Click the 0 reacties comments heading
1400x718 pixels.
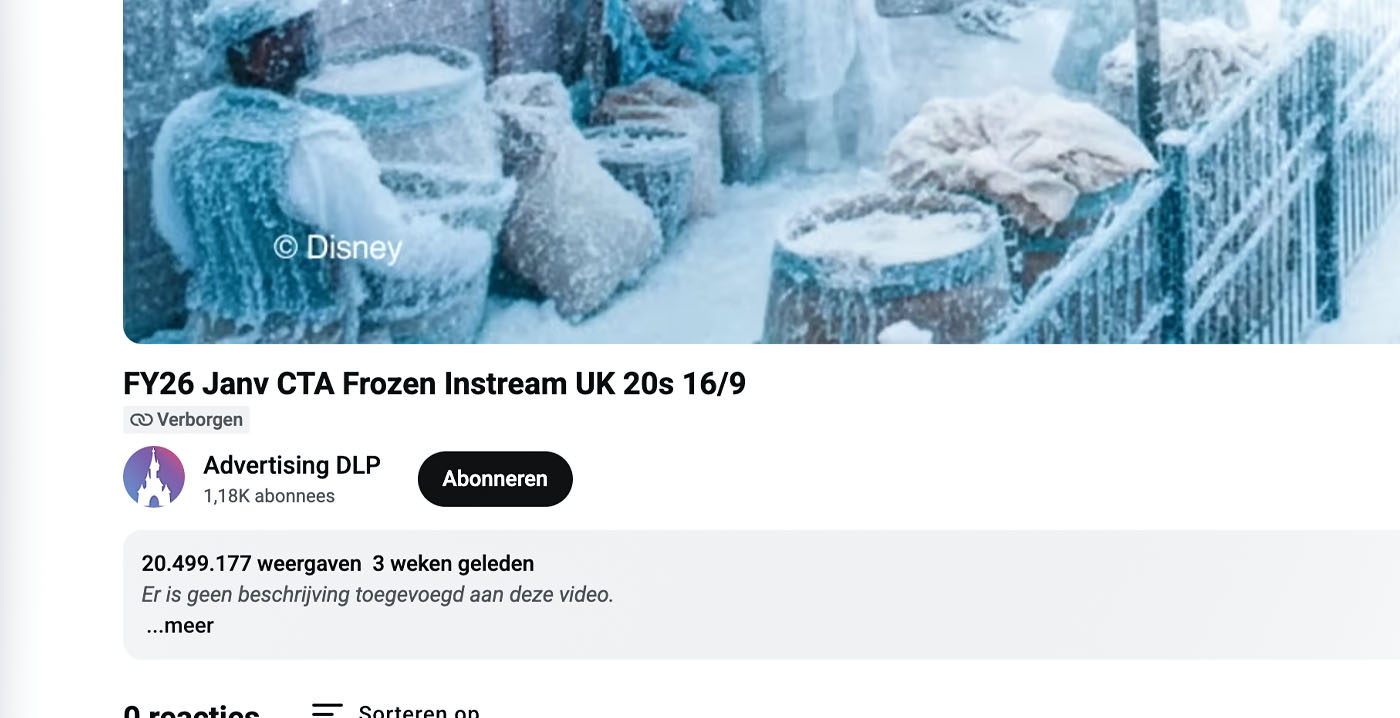click(191, 711)
